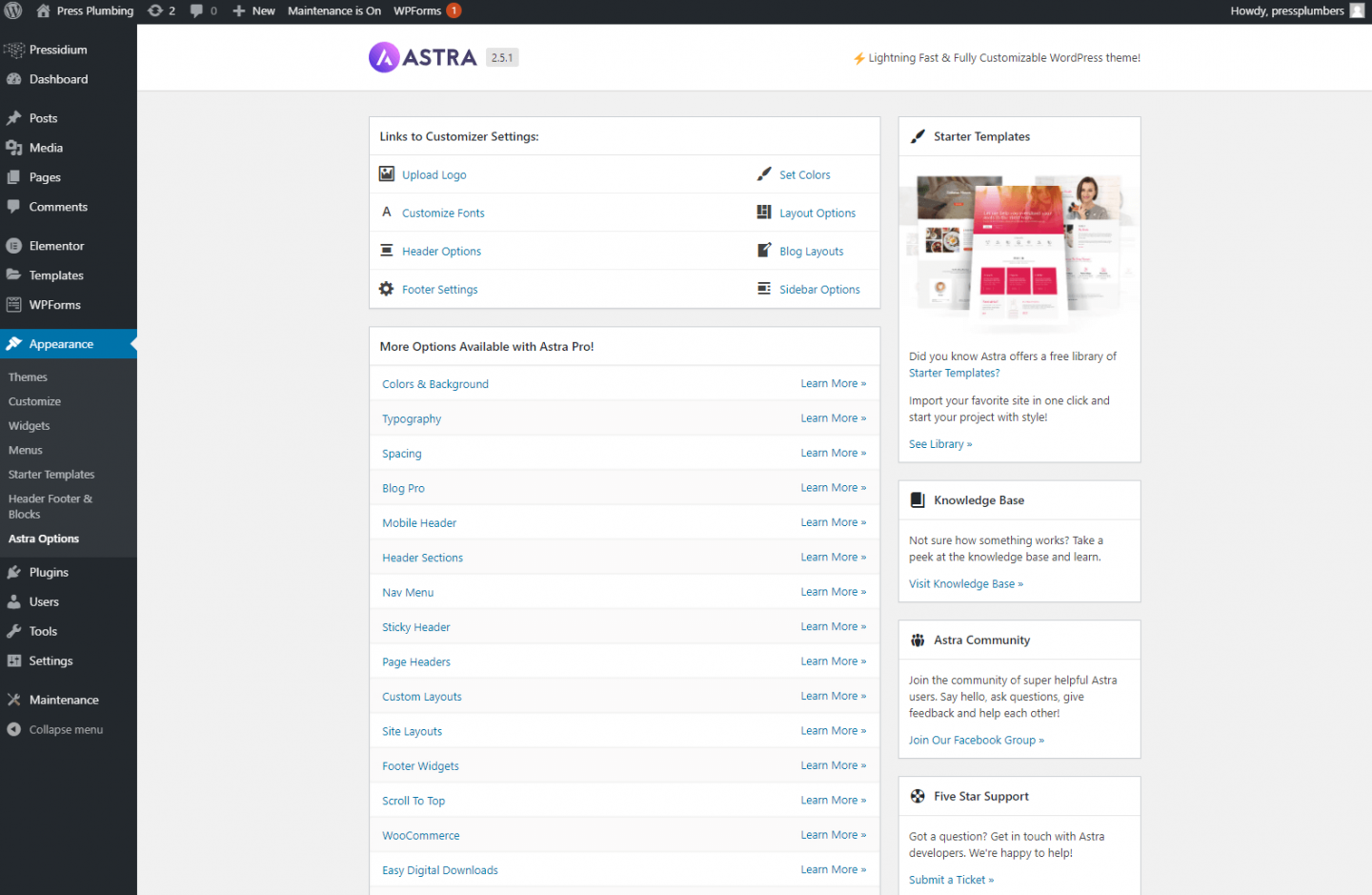Click the WordPress logo icon in admin bar

pyautogui.click(x=13, y=10)
